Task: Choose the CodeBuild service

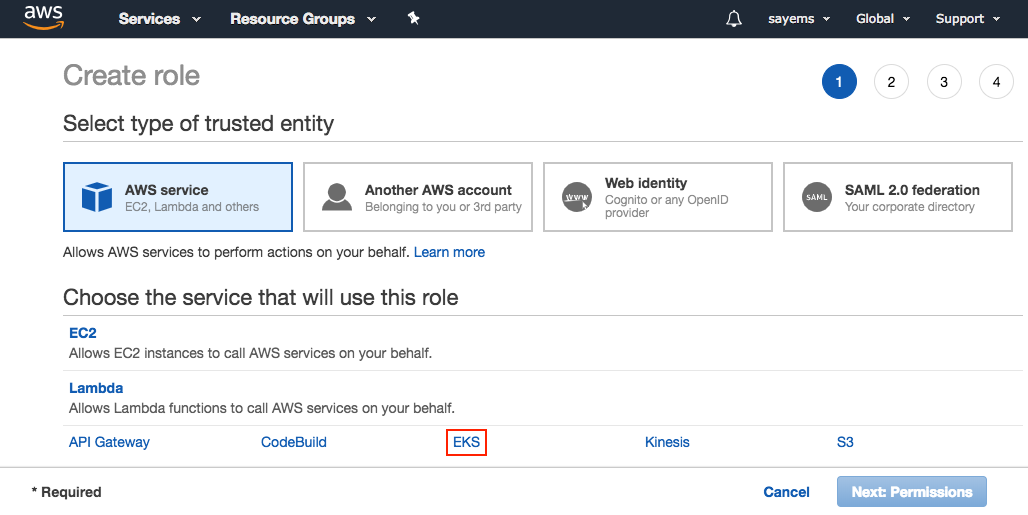Action: click(x=294, y=442)
